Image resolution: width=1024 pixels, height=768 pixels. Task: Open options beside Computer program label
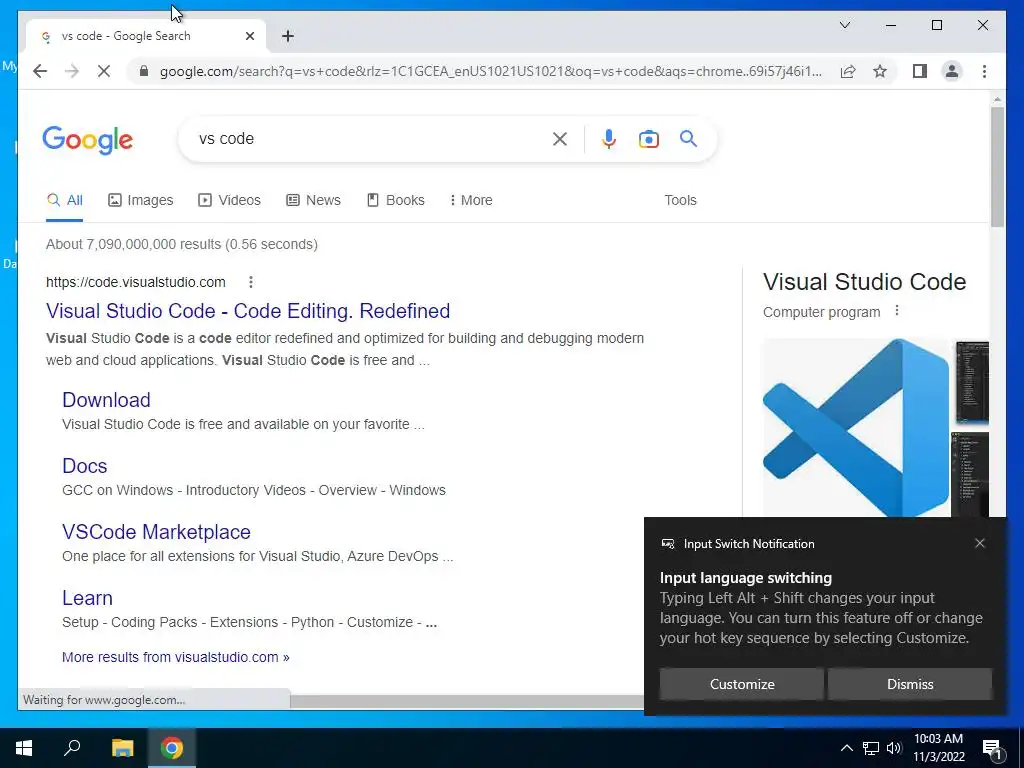(897, 311)
